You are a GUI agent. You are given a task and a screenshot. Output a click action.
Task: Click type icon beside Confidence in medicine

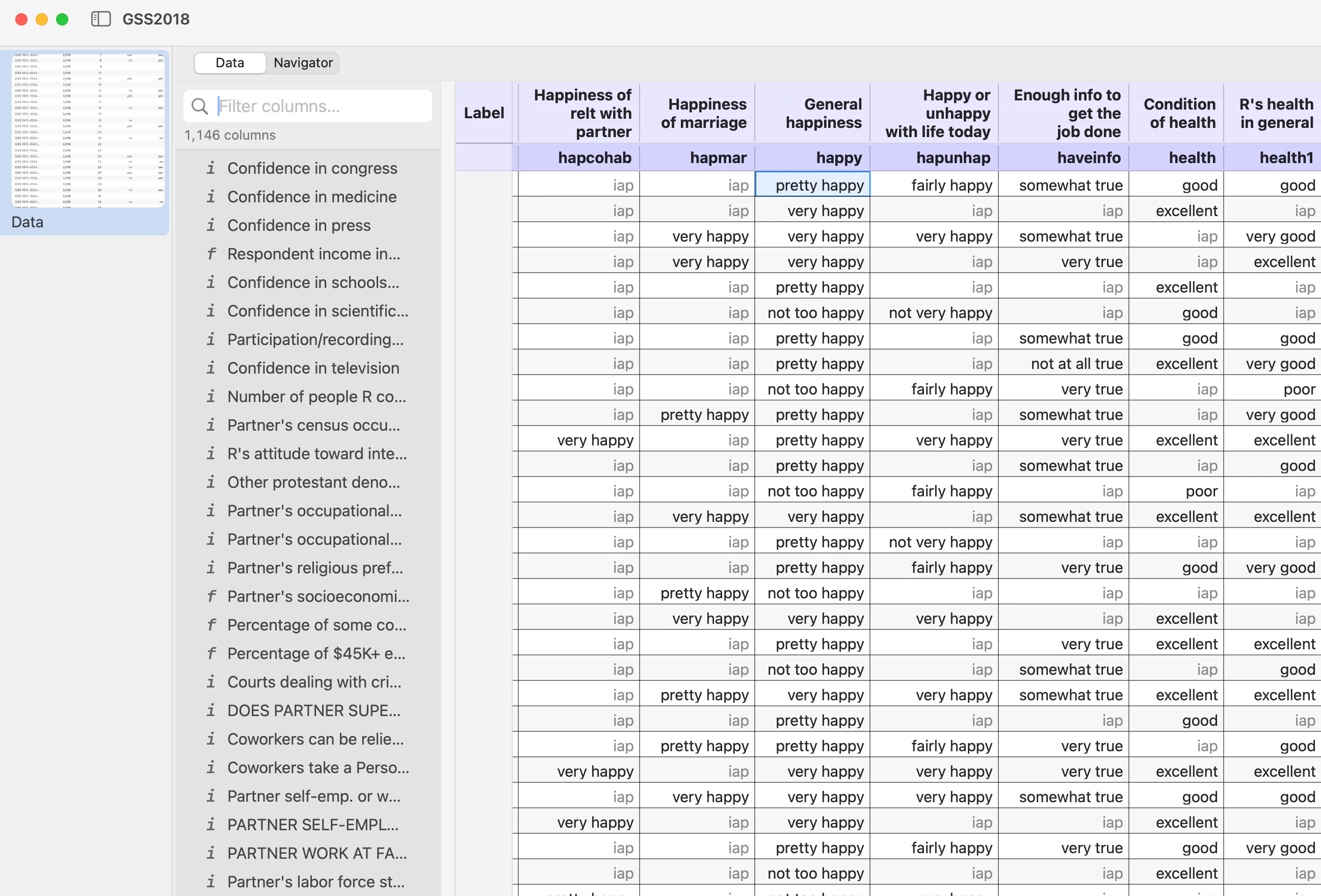[211, 197]
